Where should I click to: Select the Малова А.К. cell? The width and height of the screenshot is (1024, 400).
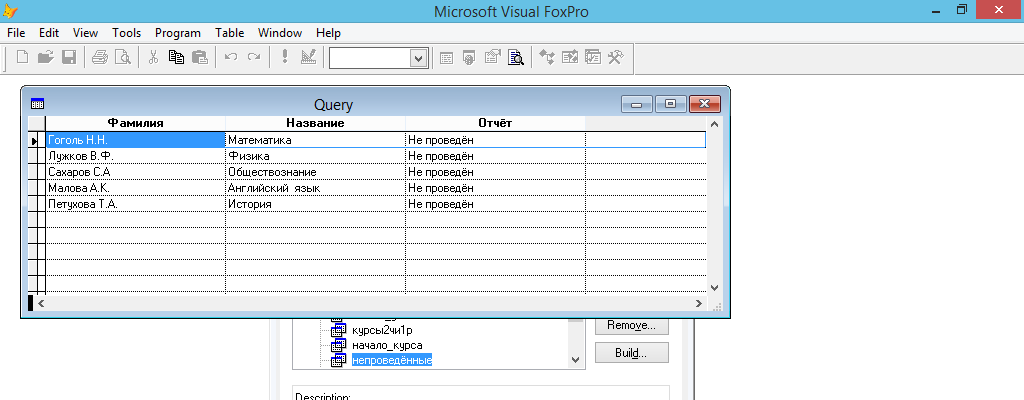[x=136, y=188]
